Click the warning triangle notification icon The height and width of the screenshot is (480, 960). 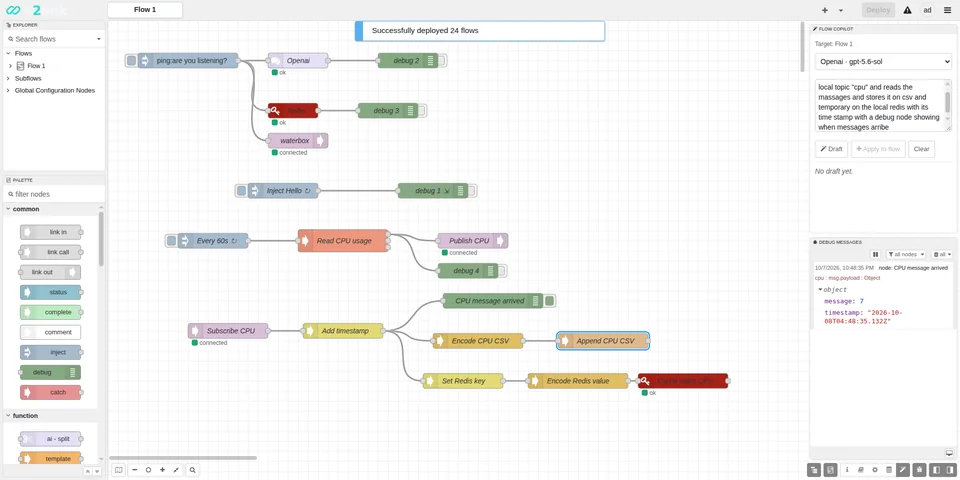click(x=907, y=10)
